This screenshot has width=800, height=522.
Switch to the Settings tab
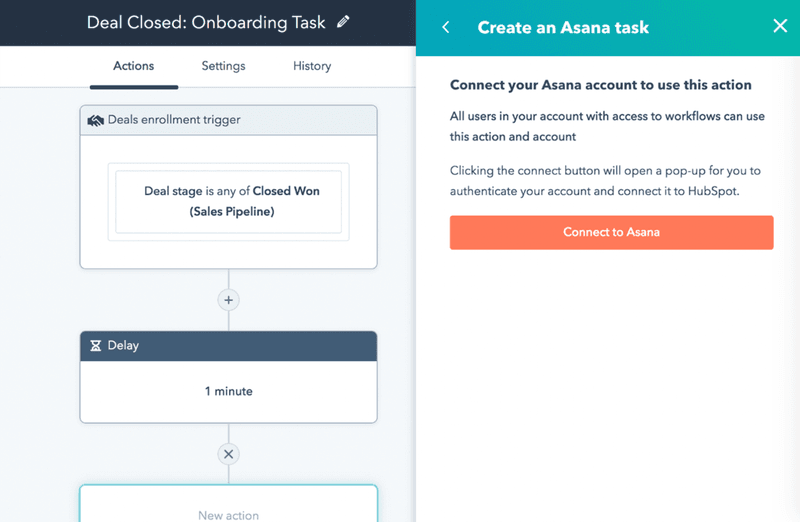pyautogui.click(x=223, y=66)
